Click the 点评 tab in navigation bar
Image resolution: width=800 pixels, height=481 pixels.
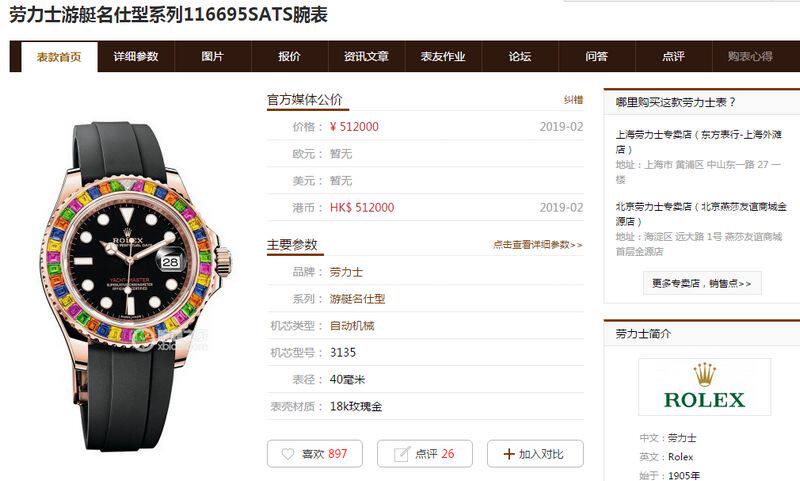coord(673,57)
